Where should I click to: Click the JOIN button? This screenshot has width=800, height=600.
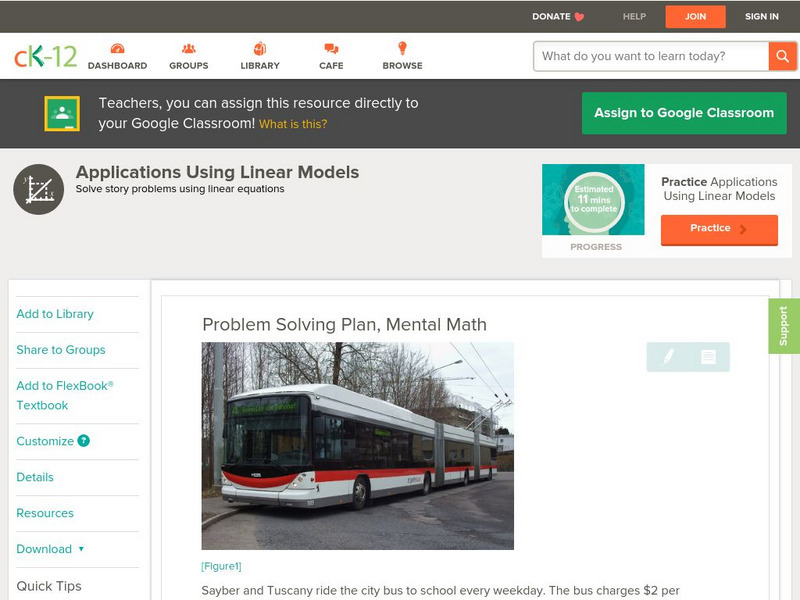695,17
